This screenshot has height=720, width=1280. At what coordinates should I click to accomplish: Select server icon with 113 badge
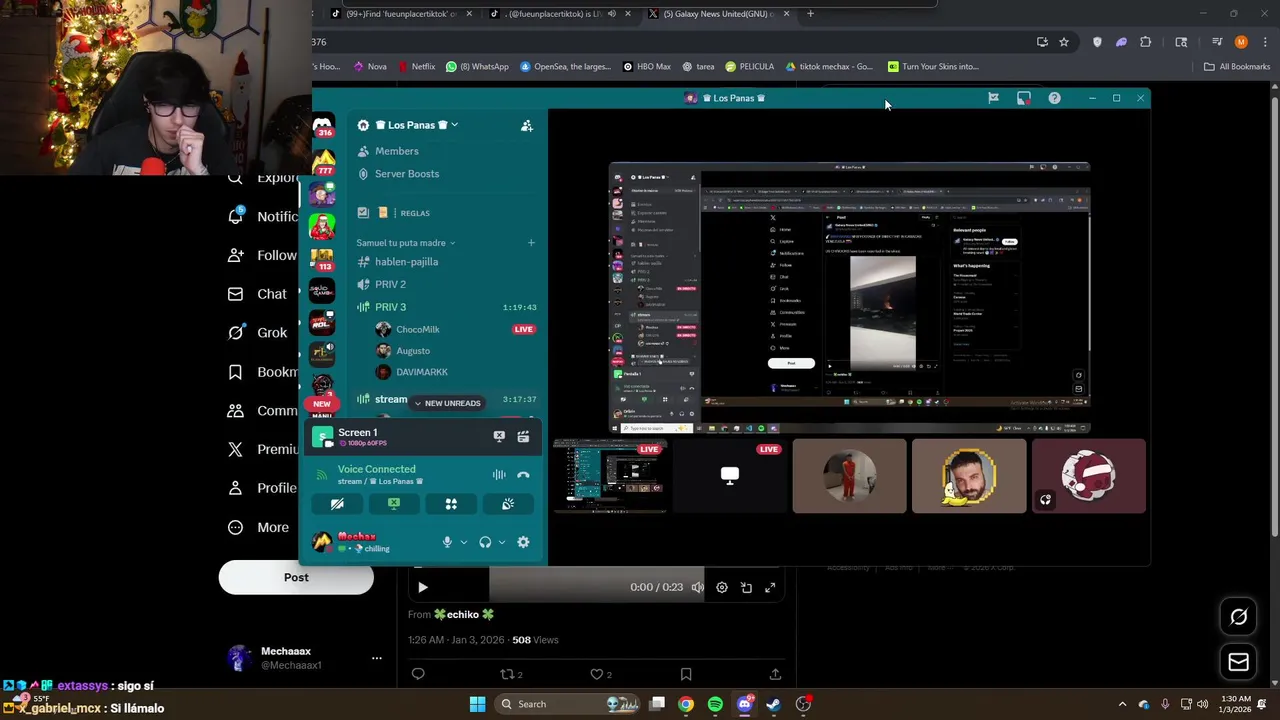(x=322, y=258)
